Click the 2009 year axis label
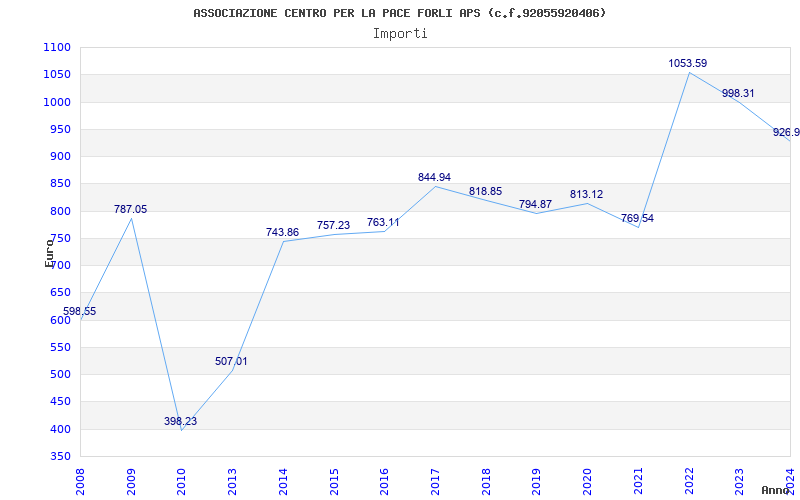The image size is (800, 500). (x=131, y=482)
